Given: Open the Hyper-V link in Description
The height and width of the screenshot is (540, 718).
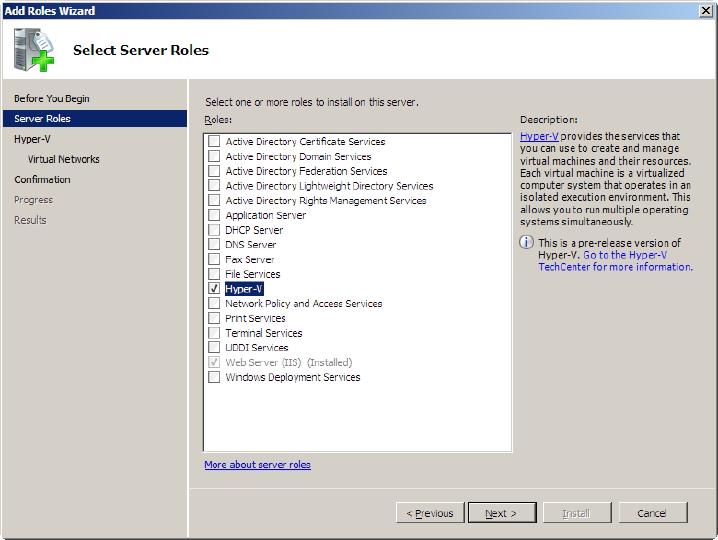Looking at the screenshot, I should click(539, 136).
